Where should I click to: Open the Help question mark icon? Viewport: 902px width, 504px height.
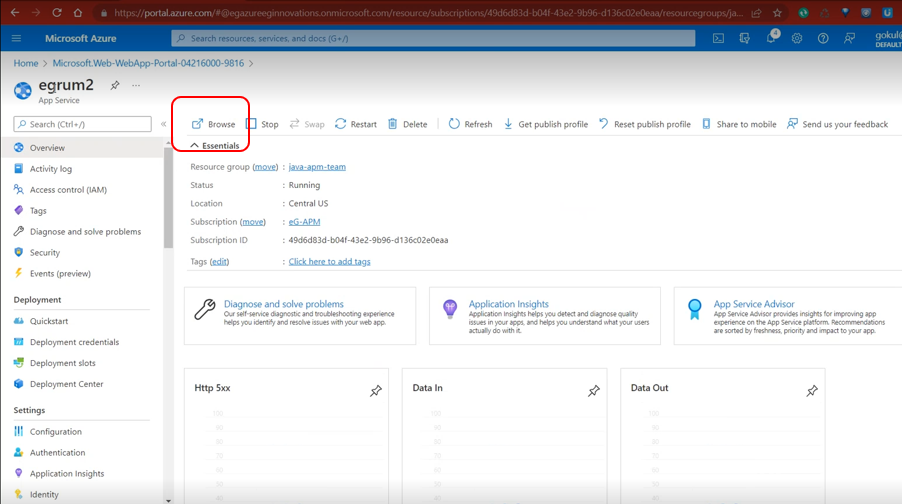click(823, 38)
